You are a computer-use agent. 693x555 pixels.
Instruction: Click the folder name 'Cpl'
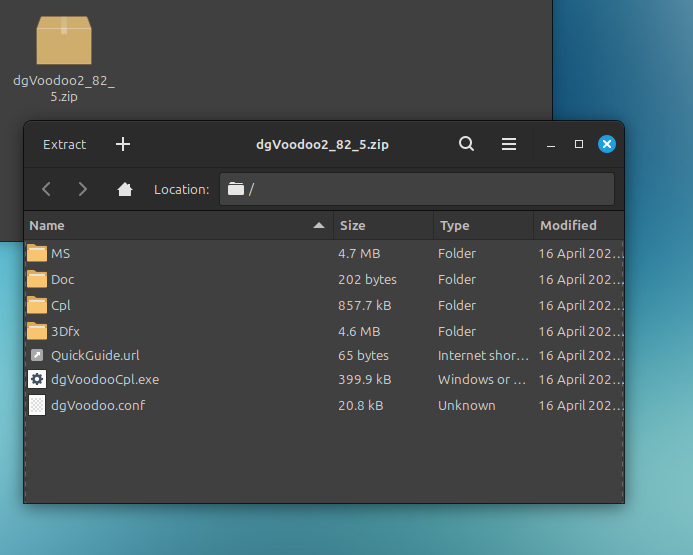pyautogui.click(x=61, y=306)
